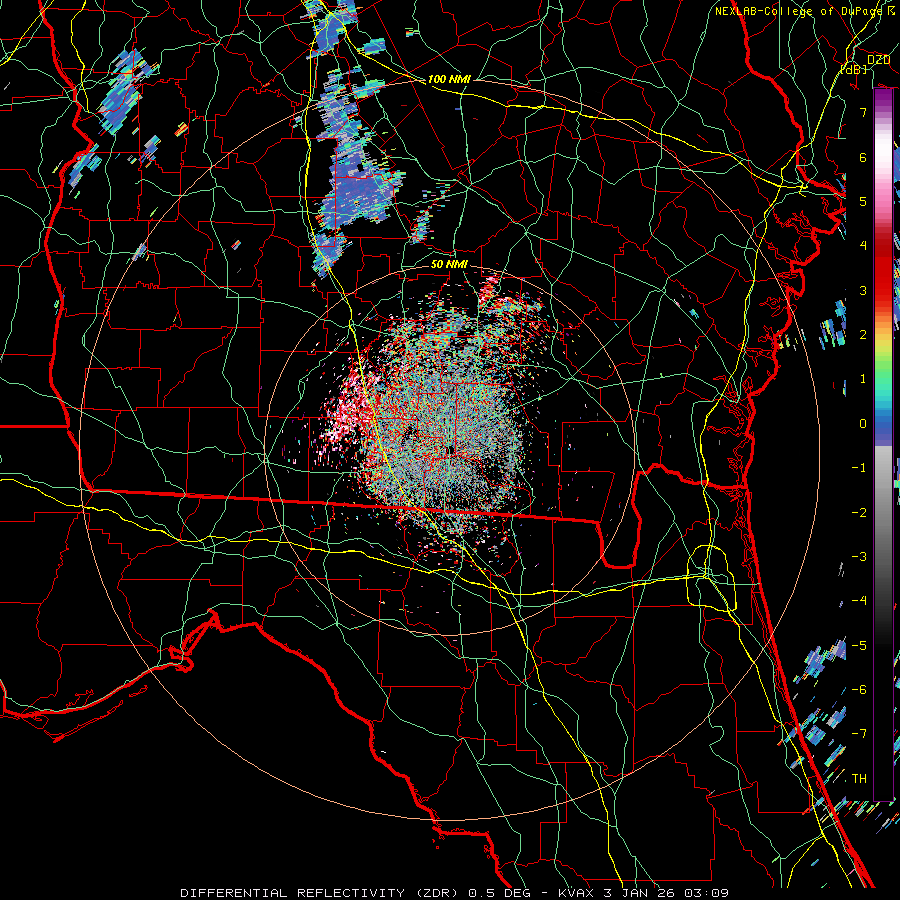Click the scale value "4"
Viewport: 900px width, 900px height.
tap(863, 246)
